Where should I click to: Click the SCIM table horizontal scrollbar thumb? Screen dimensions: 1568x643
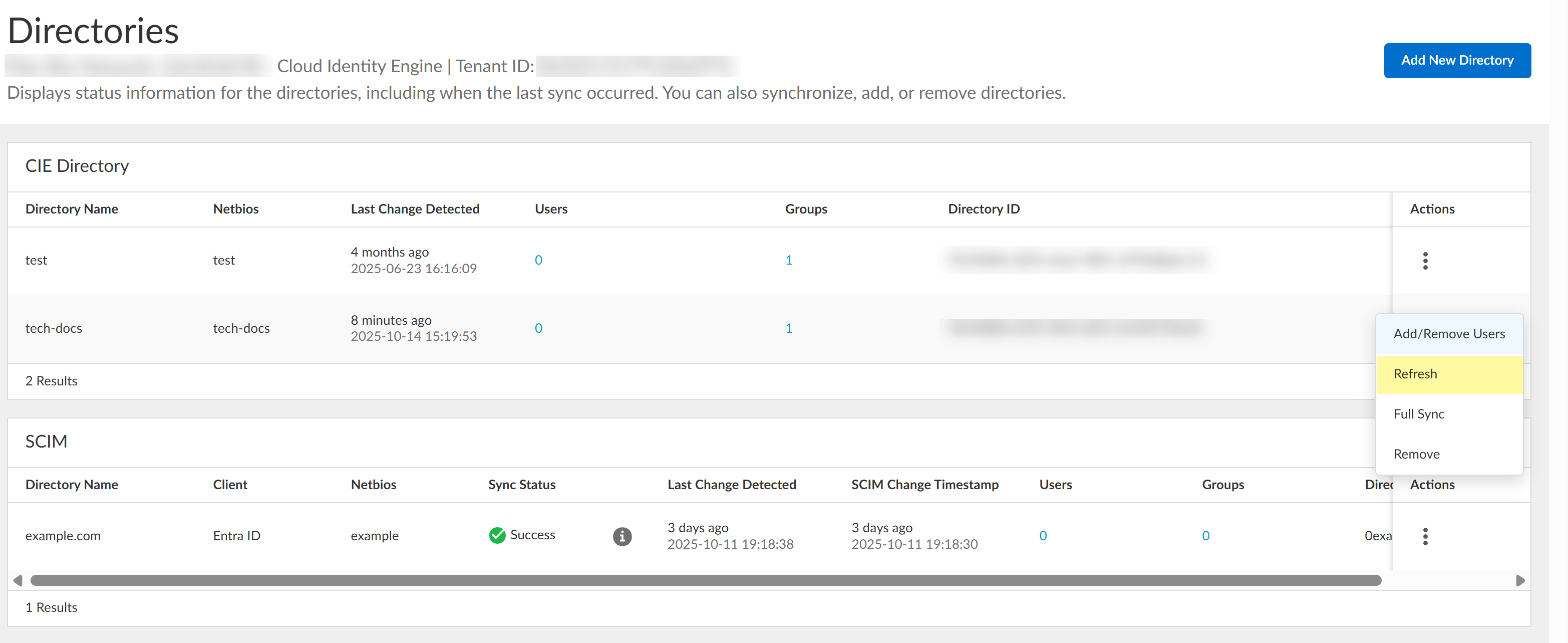[706, 580]
